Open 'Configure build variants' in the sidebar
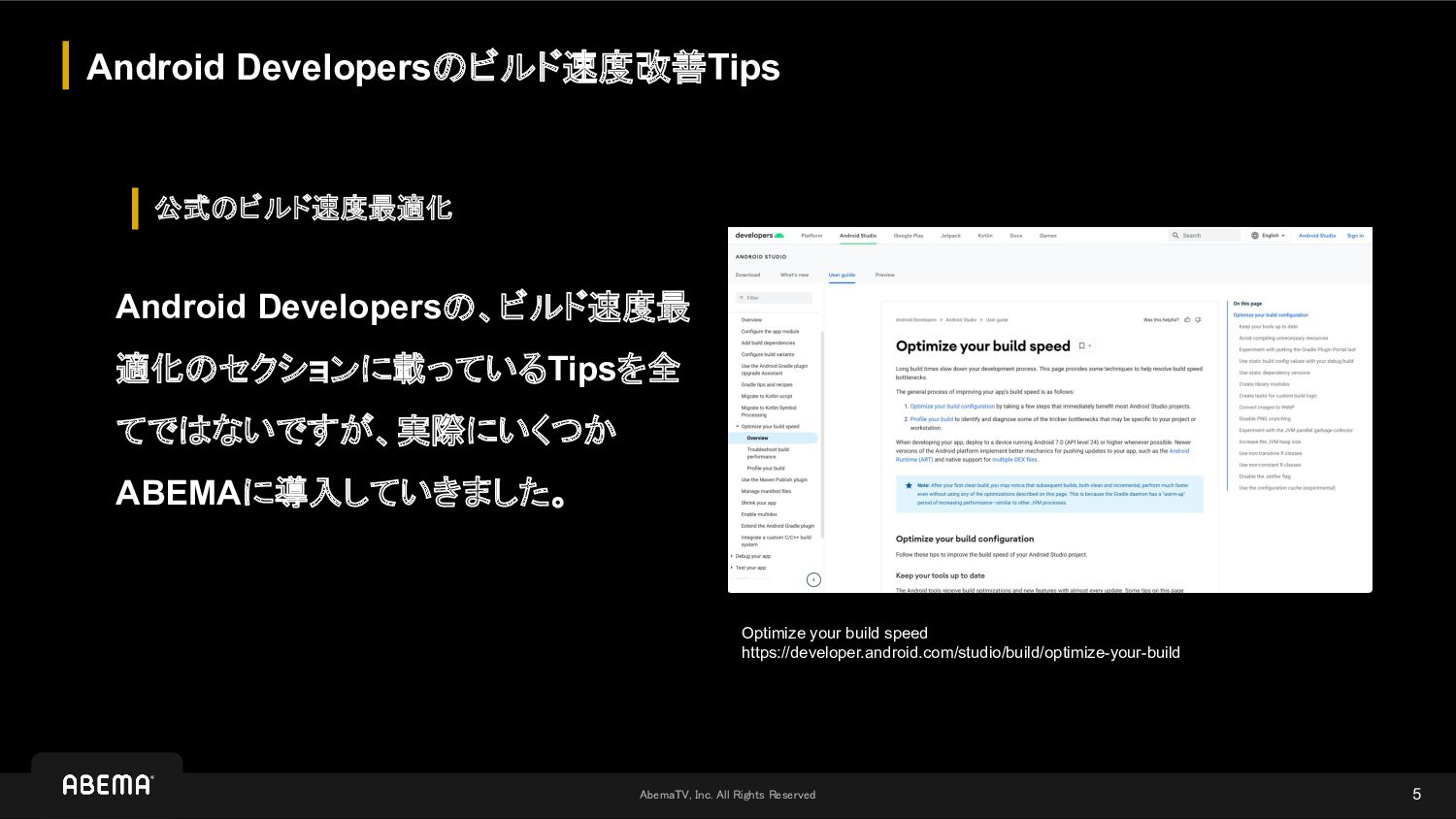The width and height of the screenshot is (1456, 819). click(x=768, y=354)
